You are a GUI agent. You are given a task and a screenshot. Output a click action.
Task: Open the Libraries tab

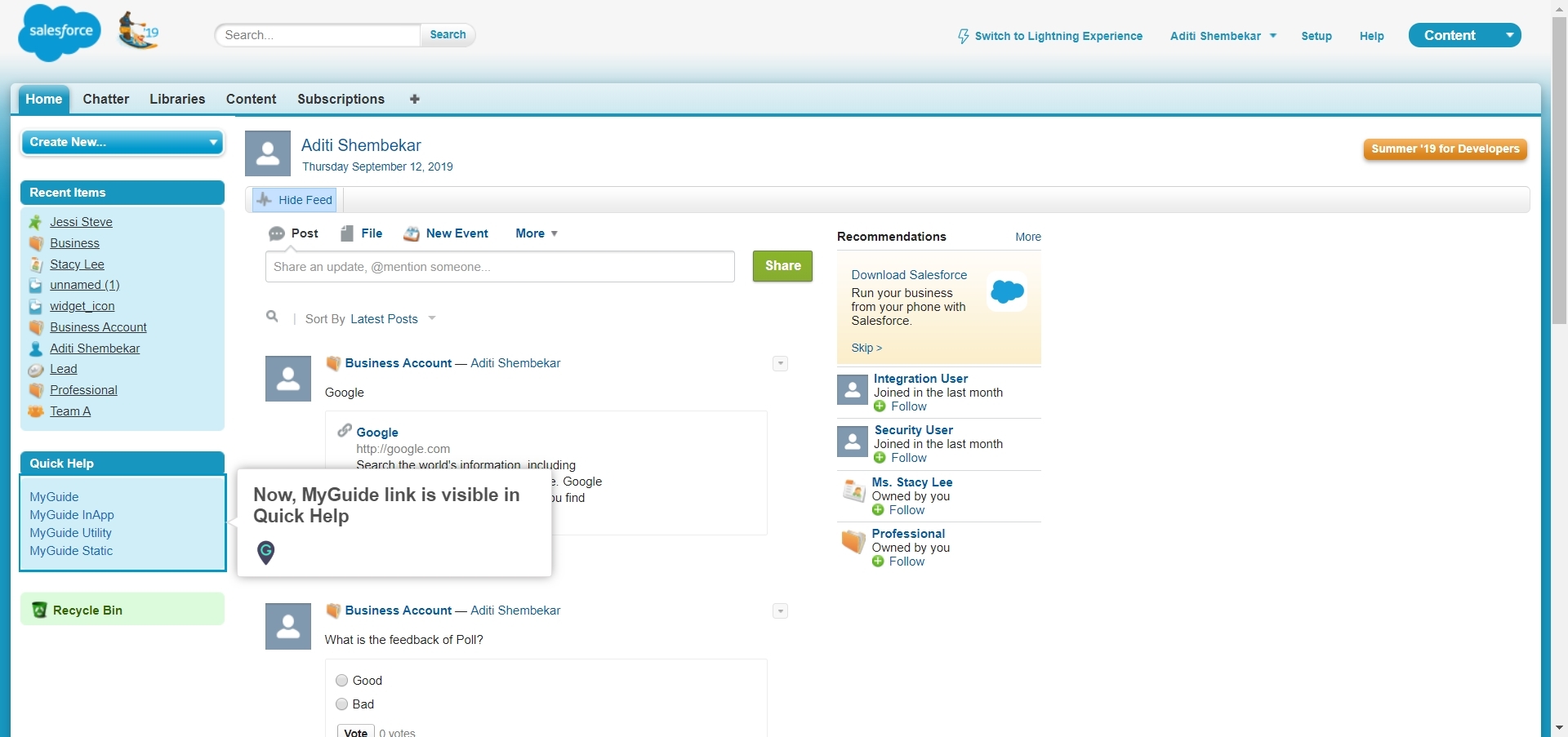[x=177, y=99]
